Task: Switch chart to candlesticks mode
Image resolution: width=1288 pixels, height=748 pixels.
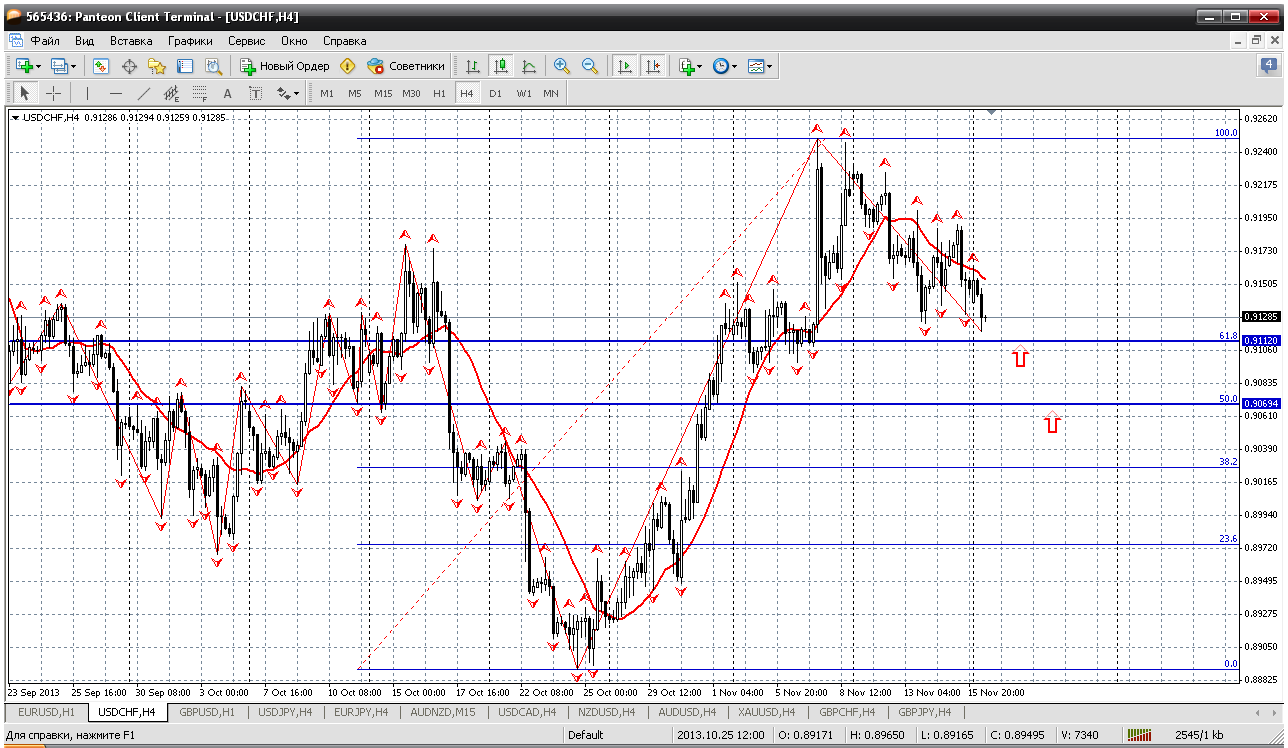Action: point(501,66)
